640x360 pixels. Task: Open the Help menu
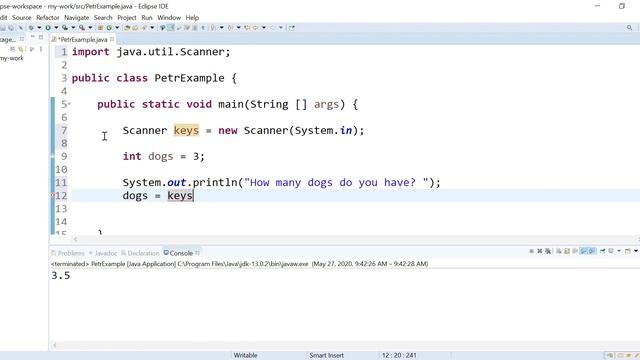coord(192,18)
